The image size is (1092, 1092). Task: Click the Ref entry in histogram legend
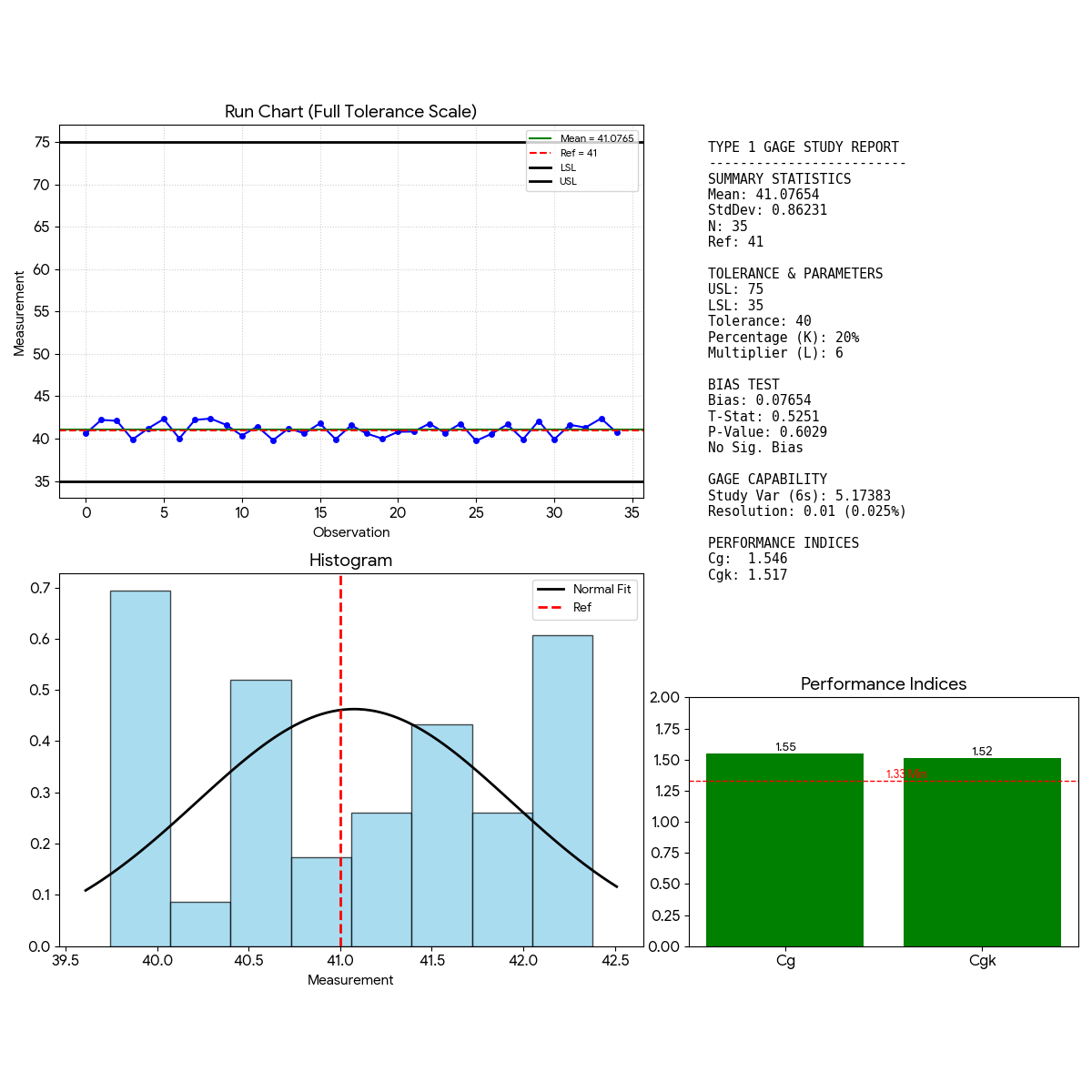581,608
